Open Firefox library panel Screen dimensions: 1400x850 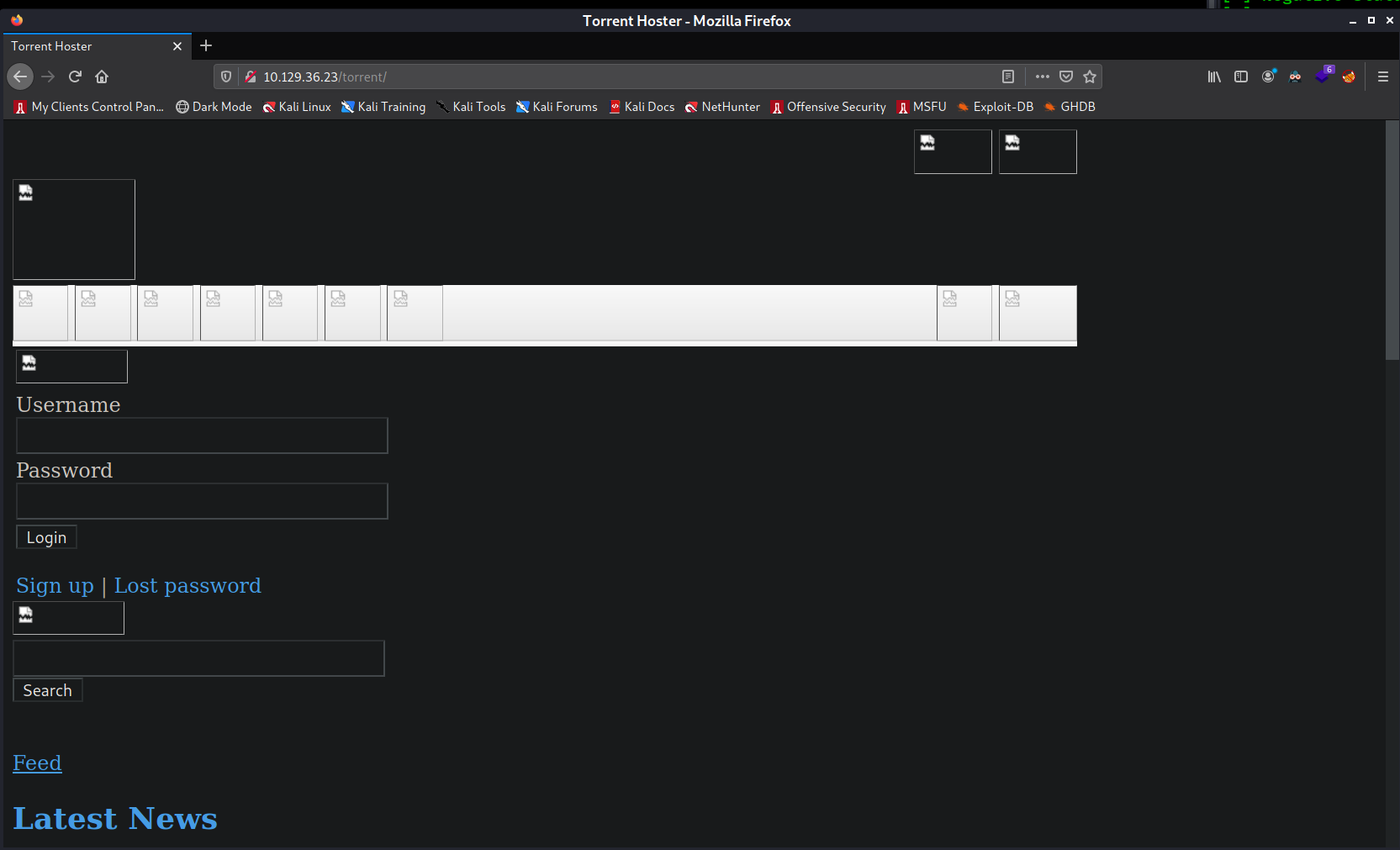coord(1214,77)
